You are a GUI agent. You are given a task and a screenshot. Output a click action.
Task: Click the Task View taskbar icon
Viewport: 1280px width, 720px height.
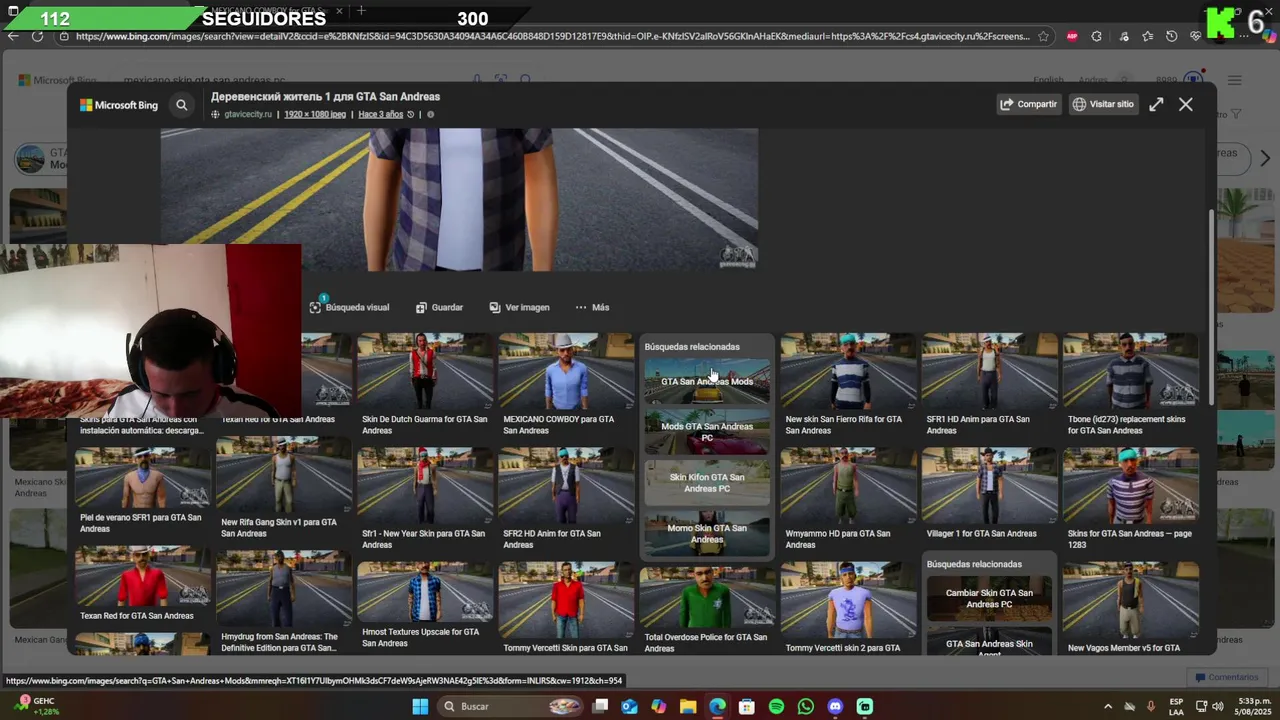600,707
